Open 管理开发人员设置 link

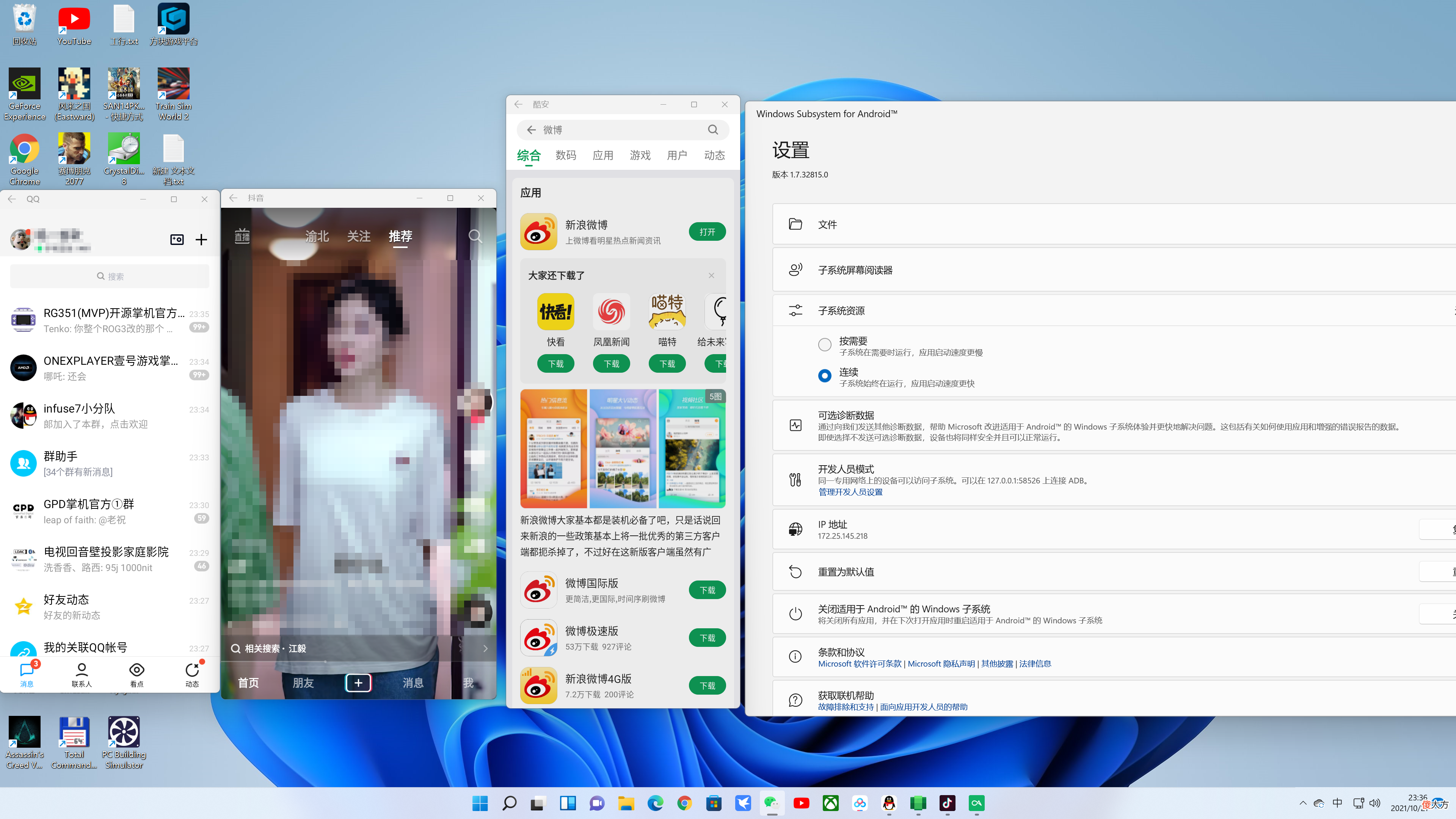pyautogui.click(x=850, y=492)
